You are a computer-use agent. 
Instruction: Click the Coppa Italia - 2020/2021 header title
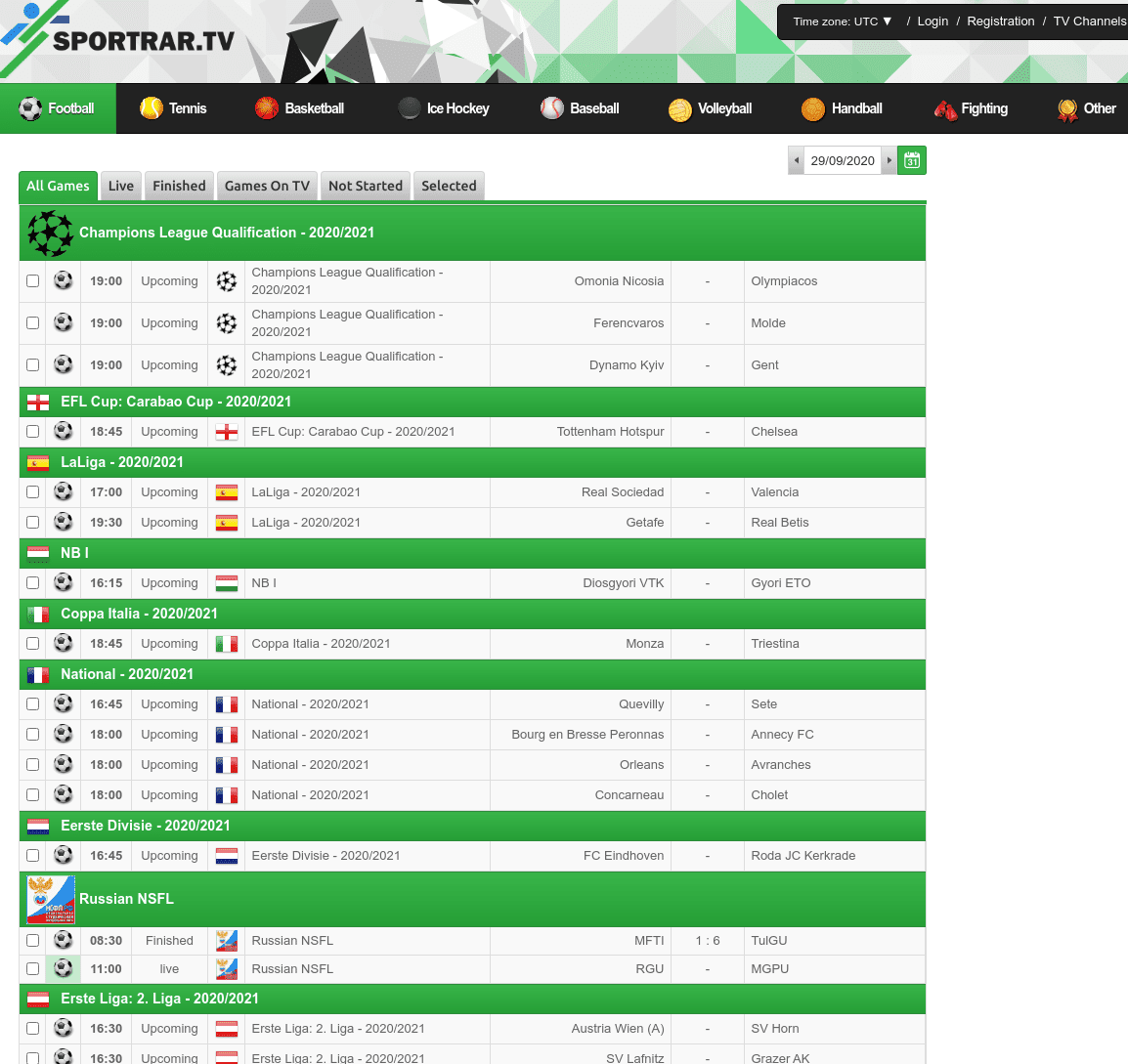pyautogui.click(x=139, y=614)
